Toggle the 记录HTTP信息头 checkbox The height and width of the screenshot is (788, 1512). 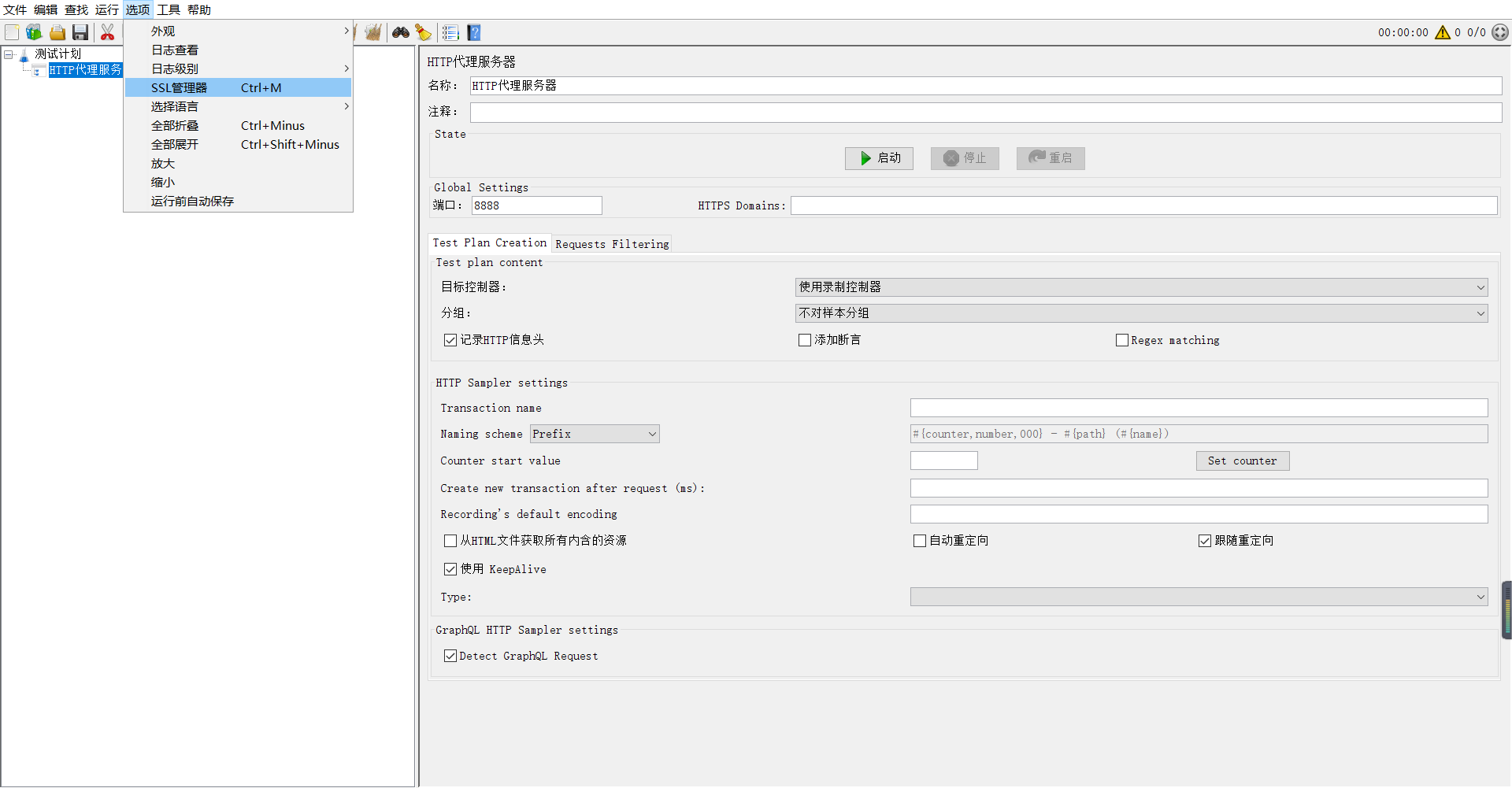point(450,340)
